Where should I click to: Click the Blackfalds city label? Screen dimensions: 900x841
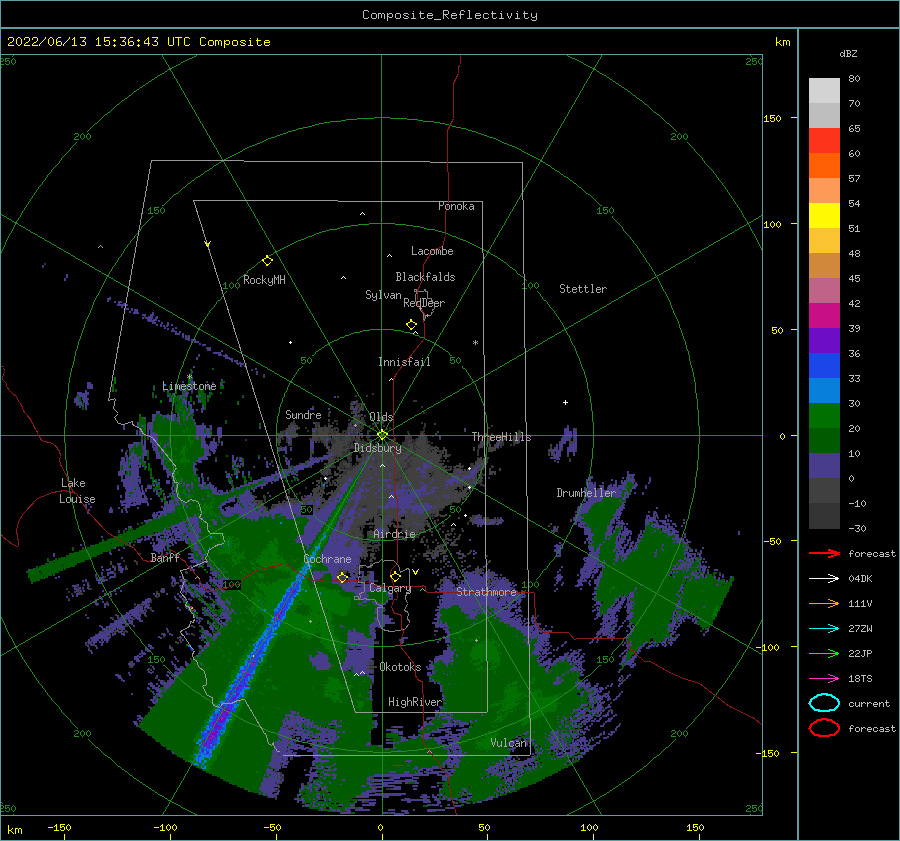point(425,277)
